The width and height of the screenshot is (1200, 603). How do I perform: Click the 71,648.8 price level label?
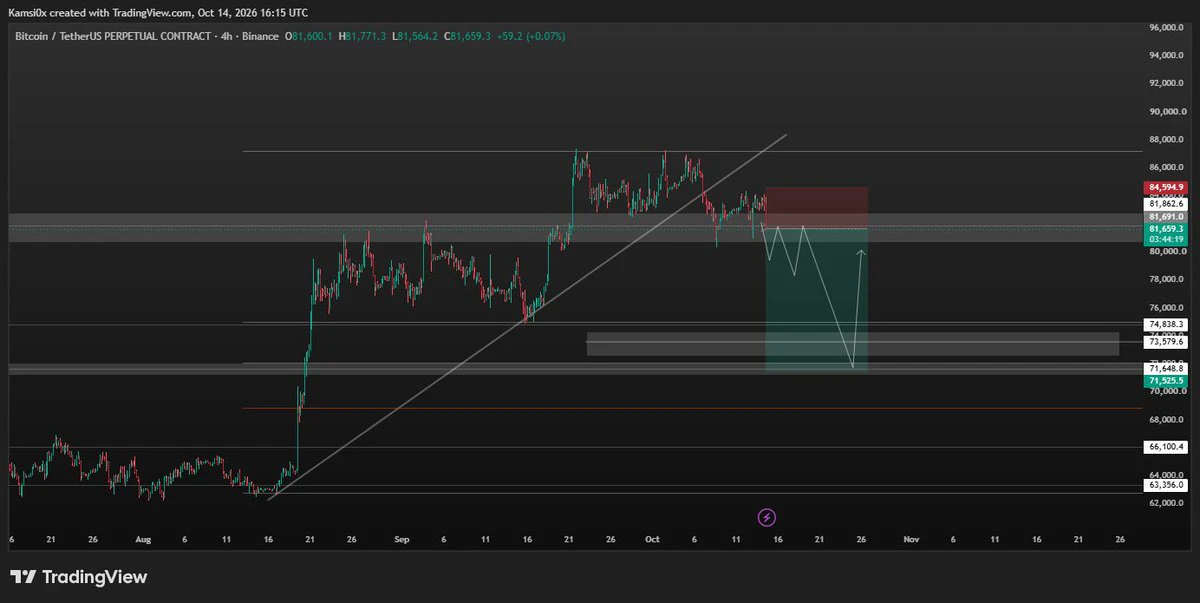[x=1166, y=368]
